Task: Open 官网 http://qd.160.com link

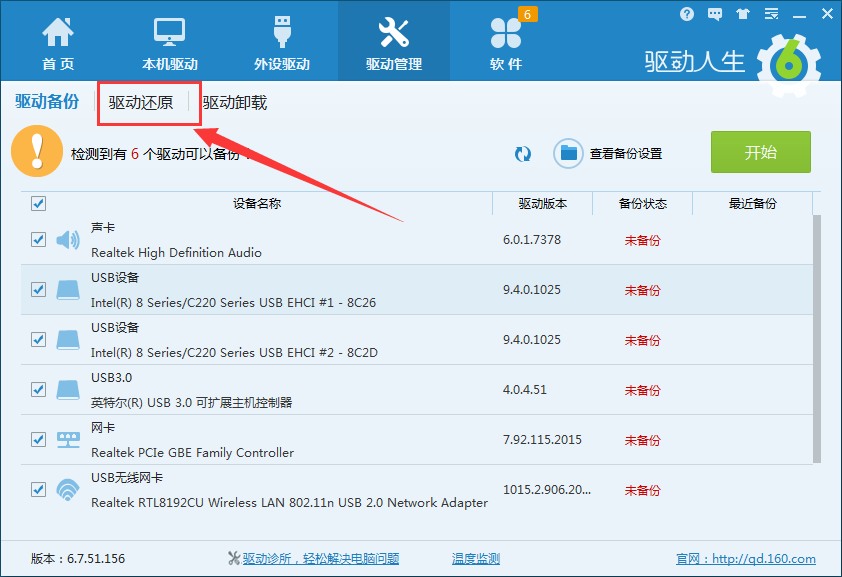Action: click(x=746, y=559)
